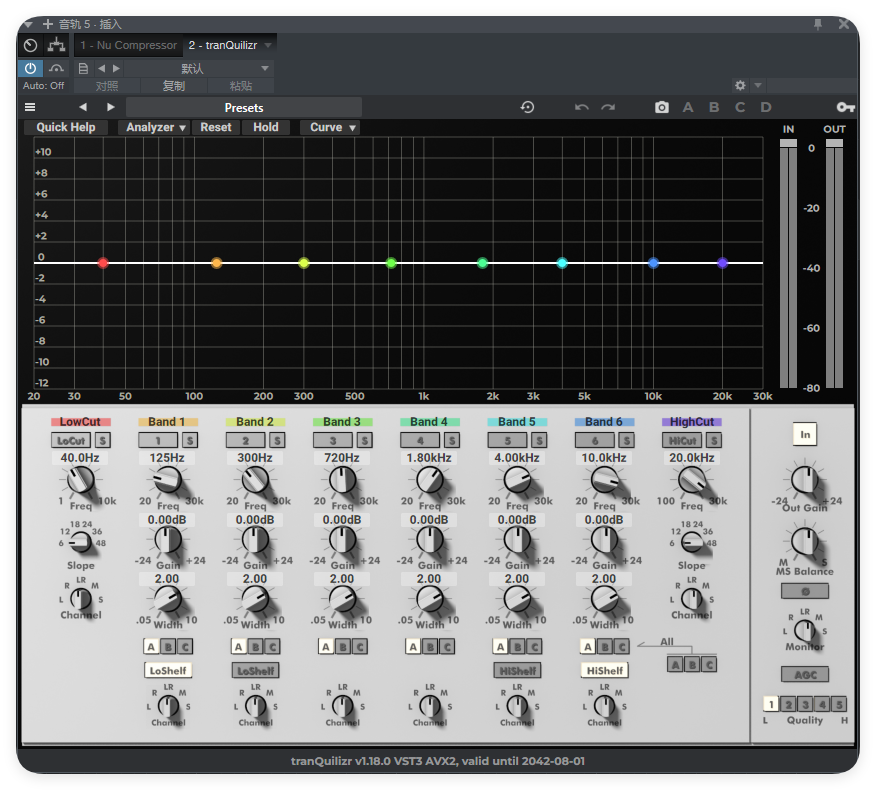This screenshot has height=790, width=876.
Task: Select the cyan Band 5 node
Action: pyautogui.click(x=562, y=263)
